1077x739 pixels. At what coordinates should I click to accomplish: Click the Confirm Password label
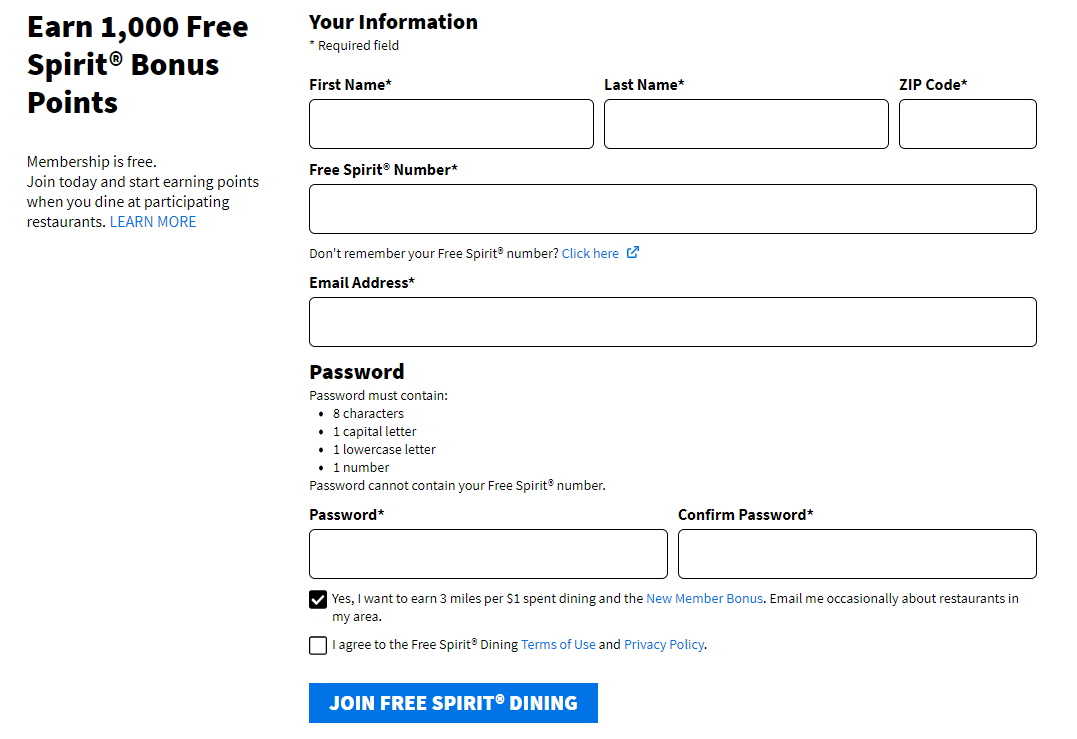point(746,515)
